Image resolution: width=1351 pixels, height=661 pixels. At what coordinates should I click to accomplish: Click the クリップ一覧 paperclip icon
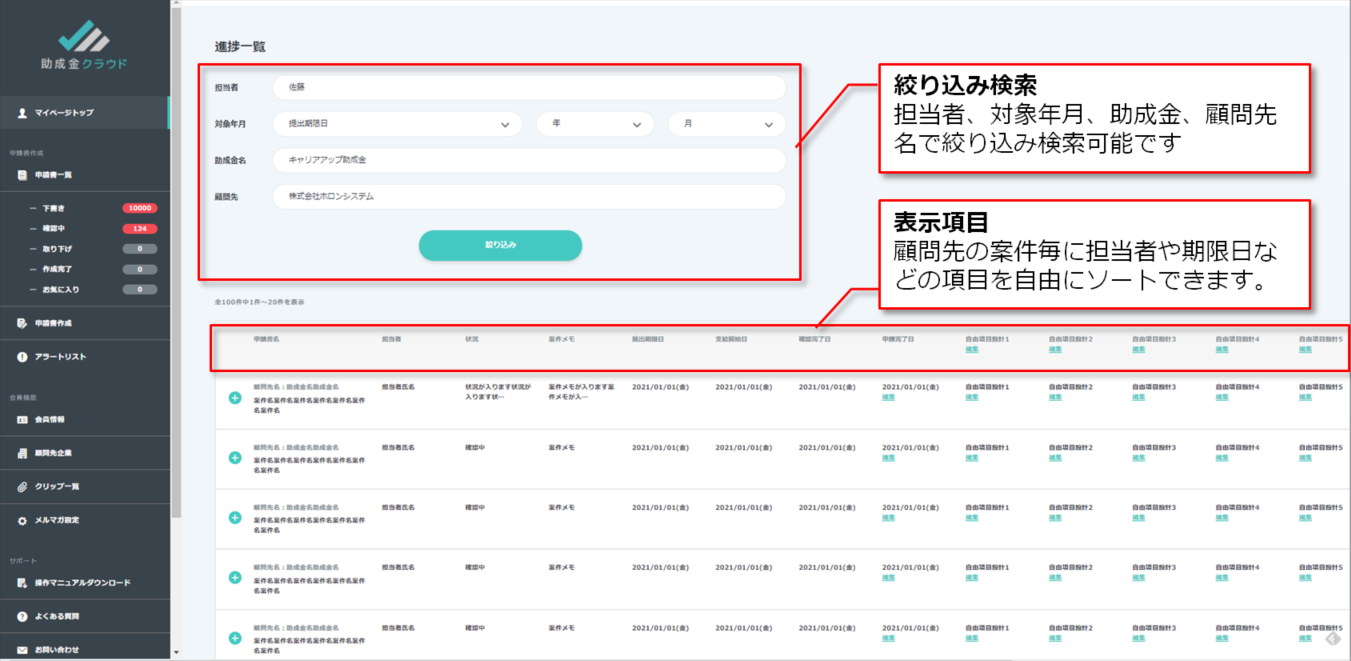point(22,487)
